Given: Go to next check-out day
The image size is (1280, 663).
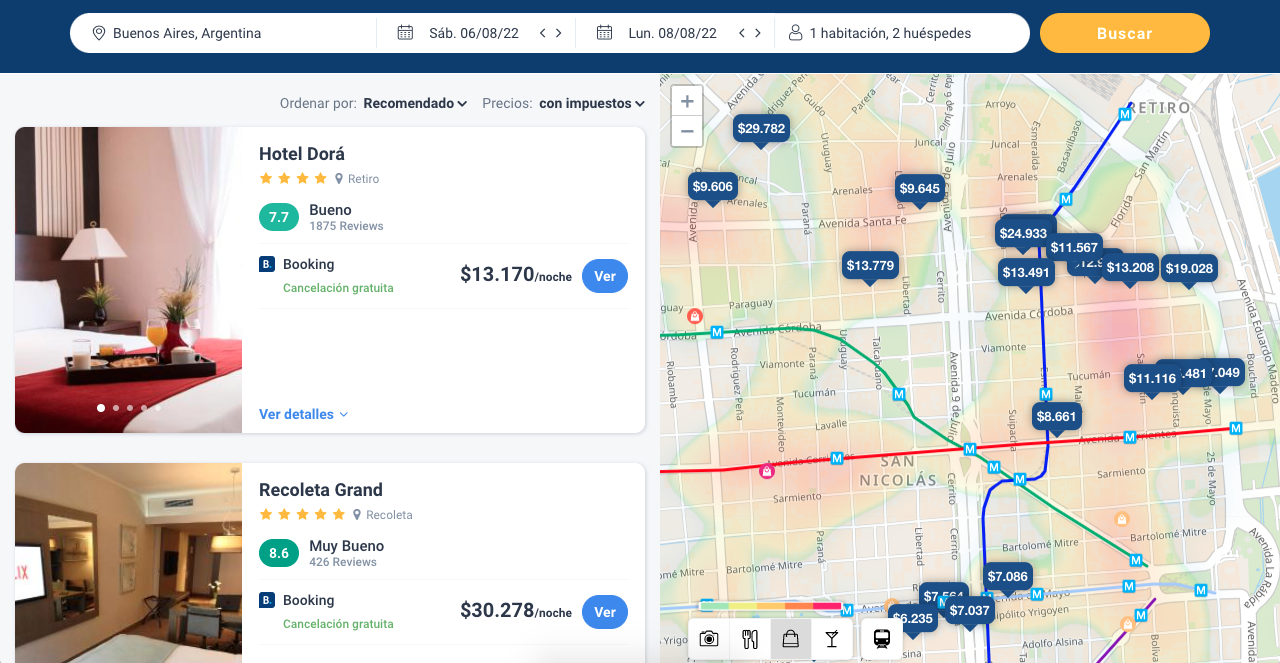Looking at the screenshot, I should 757,33.
